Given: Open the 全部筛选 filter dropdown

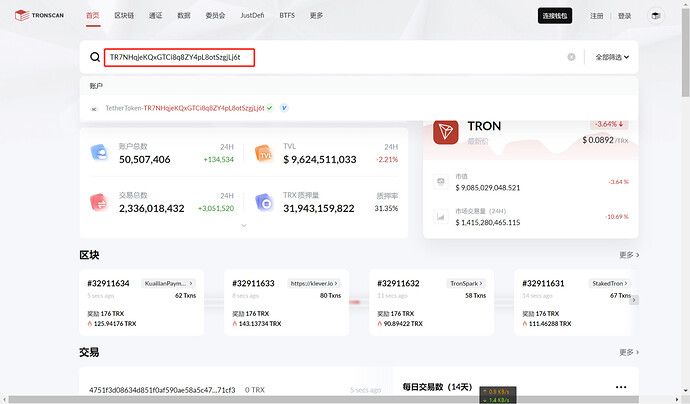Looking at the screenshot, I should [x=612, y=57].
